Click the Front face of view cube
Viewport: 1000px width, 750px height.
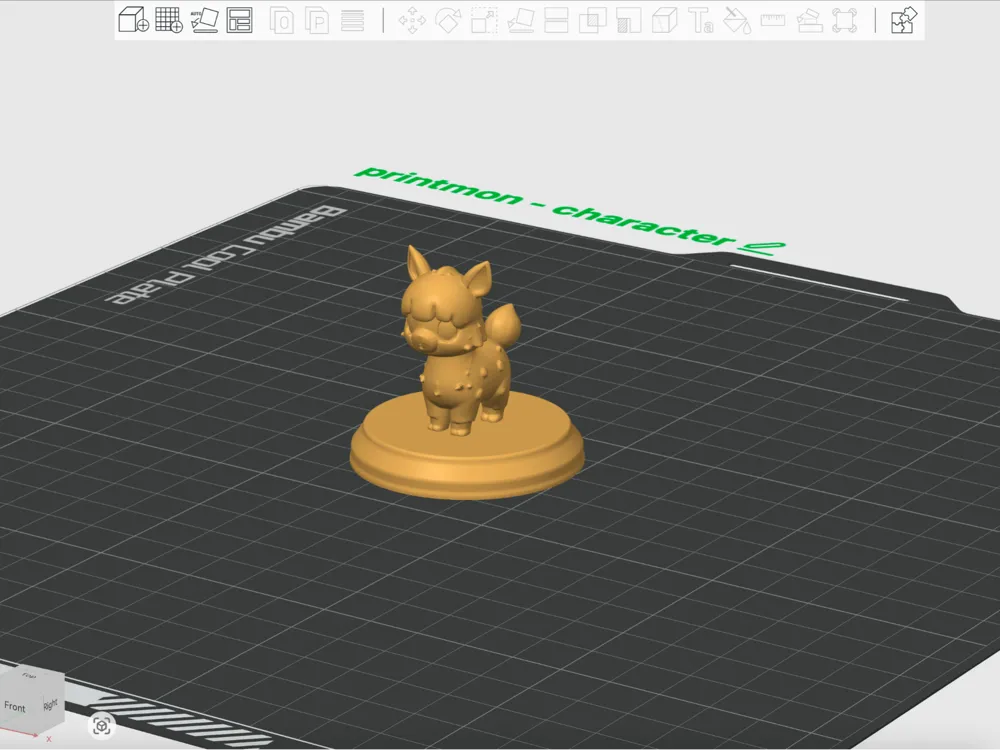(15, 706)
